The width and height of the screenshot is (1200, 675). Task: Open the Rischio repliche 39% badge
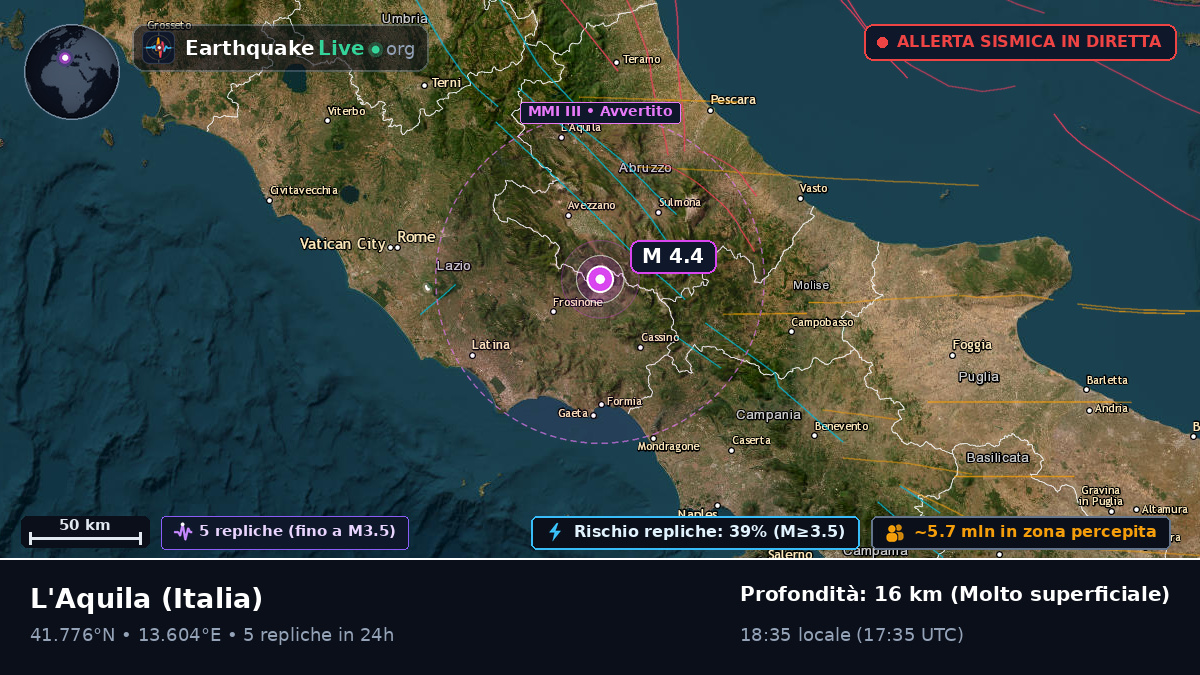(695, 532)
